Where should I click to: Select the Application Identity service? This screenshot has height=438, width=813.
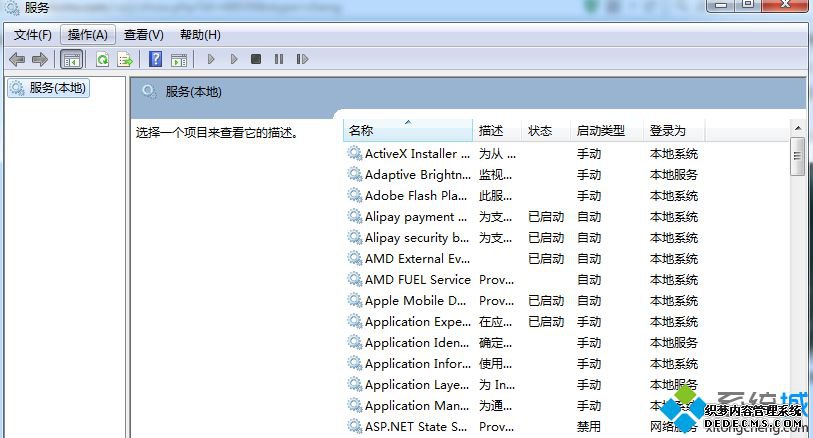click(x=523, y=343)
